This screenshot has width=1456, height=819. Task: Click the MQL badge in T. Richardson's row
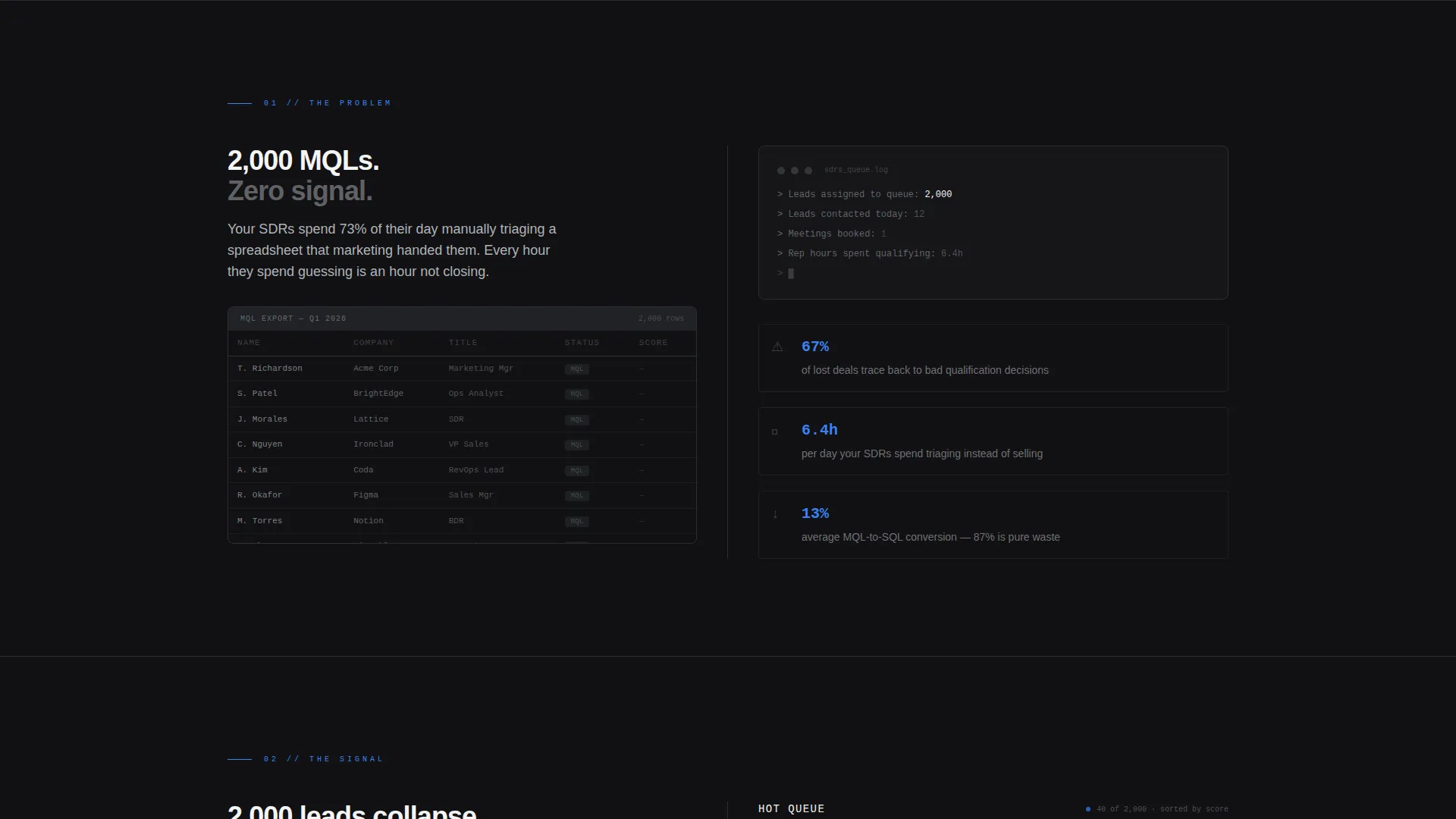coord(577,369)
